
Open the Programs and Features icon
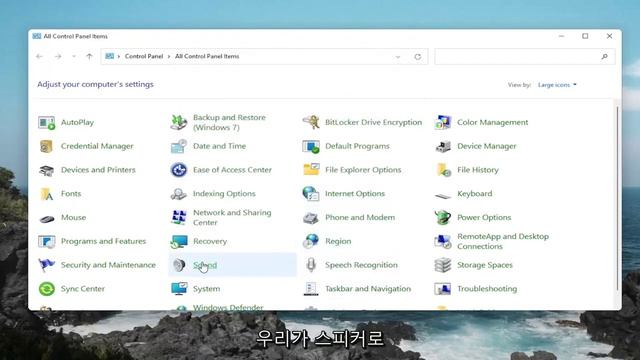pyautogui.click(x=47, y=241)
